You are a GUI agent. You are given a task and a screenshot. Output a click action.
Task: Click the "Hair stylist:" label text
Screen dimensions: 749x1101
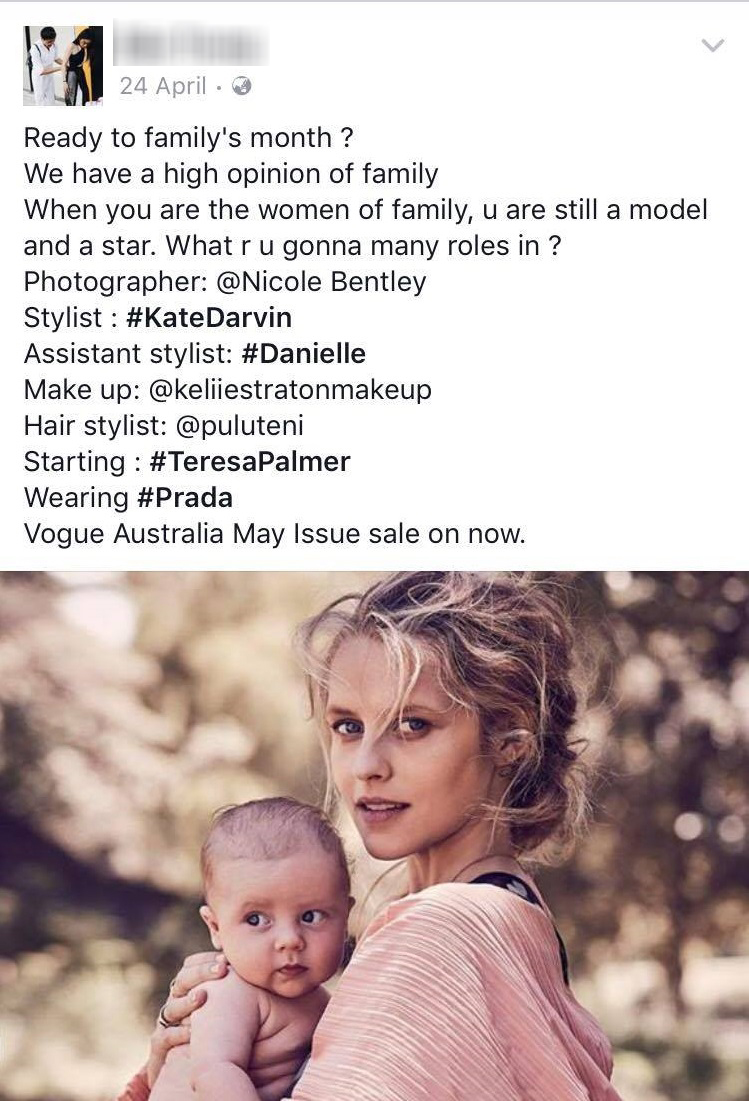[x=95, y=426]
